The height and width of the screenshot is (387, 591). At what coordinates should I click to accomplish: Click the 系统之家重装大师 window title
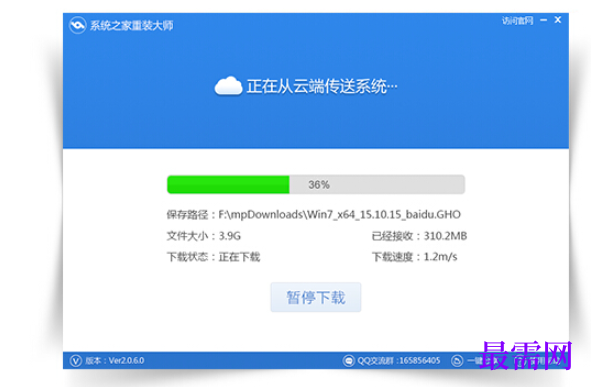coord(132,26)
